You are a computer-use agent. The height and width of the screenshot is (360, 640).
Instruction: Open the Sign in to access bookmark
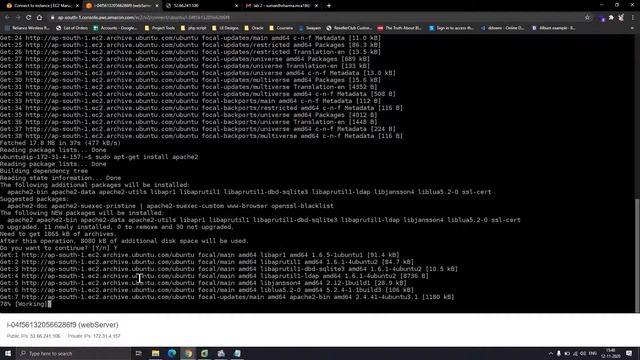point(451,28)
